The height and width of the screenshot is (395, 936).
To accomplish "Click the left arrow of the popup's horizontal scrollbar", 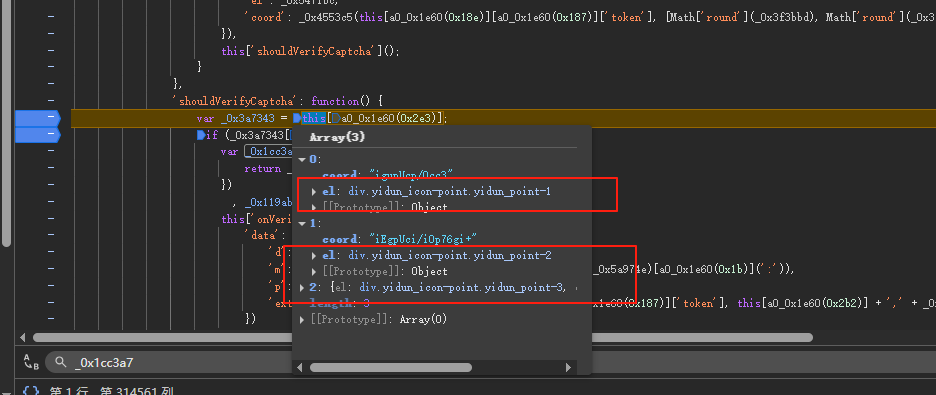I will [301, 368].
